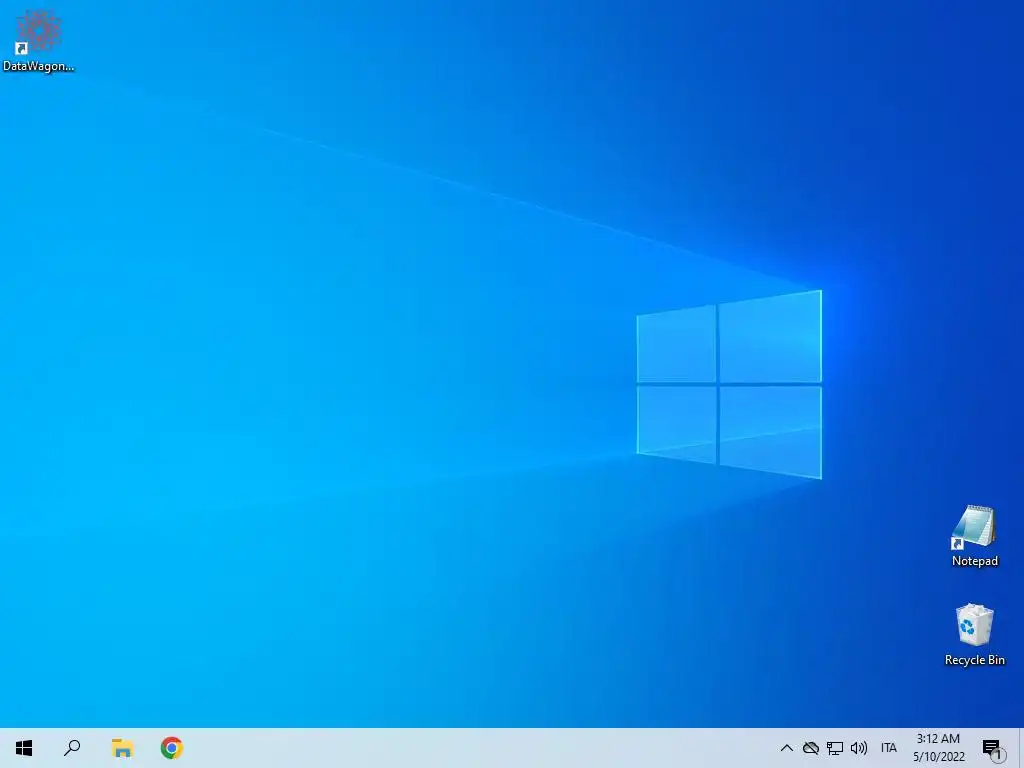Open the volume speaker control
Screen dimensions: 1024x768
click(x=859, y=748)
